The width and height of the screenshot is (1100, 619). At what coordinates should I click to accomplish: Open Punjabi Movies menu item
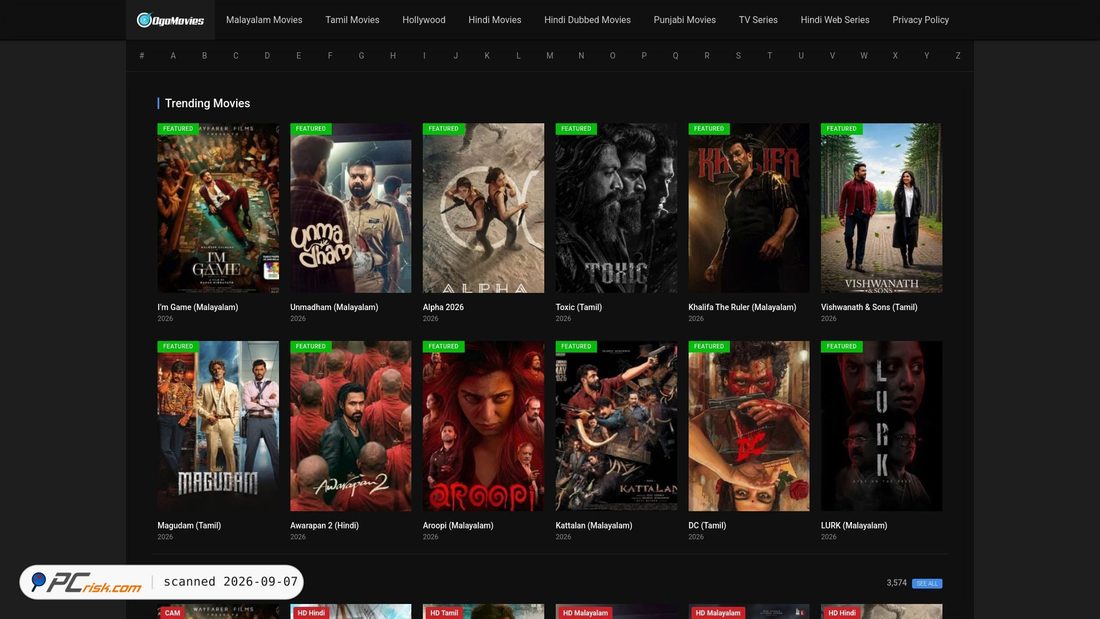pyautogui.click(x=685, y=20)
